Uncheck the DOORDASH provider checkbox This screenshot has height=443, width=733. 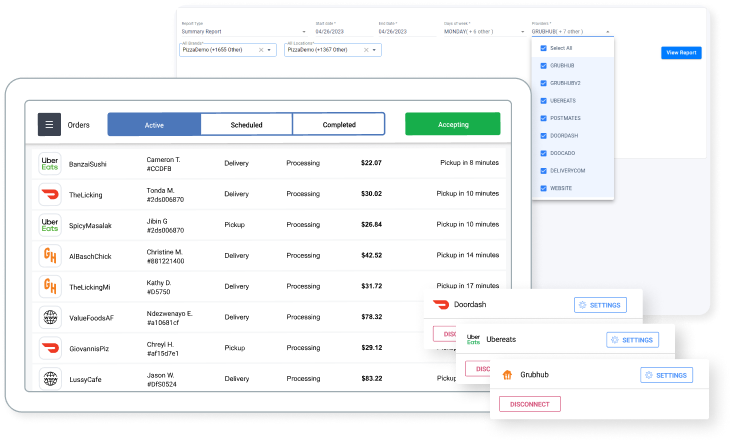point(543,135)
